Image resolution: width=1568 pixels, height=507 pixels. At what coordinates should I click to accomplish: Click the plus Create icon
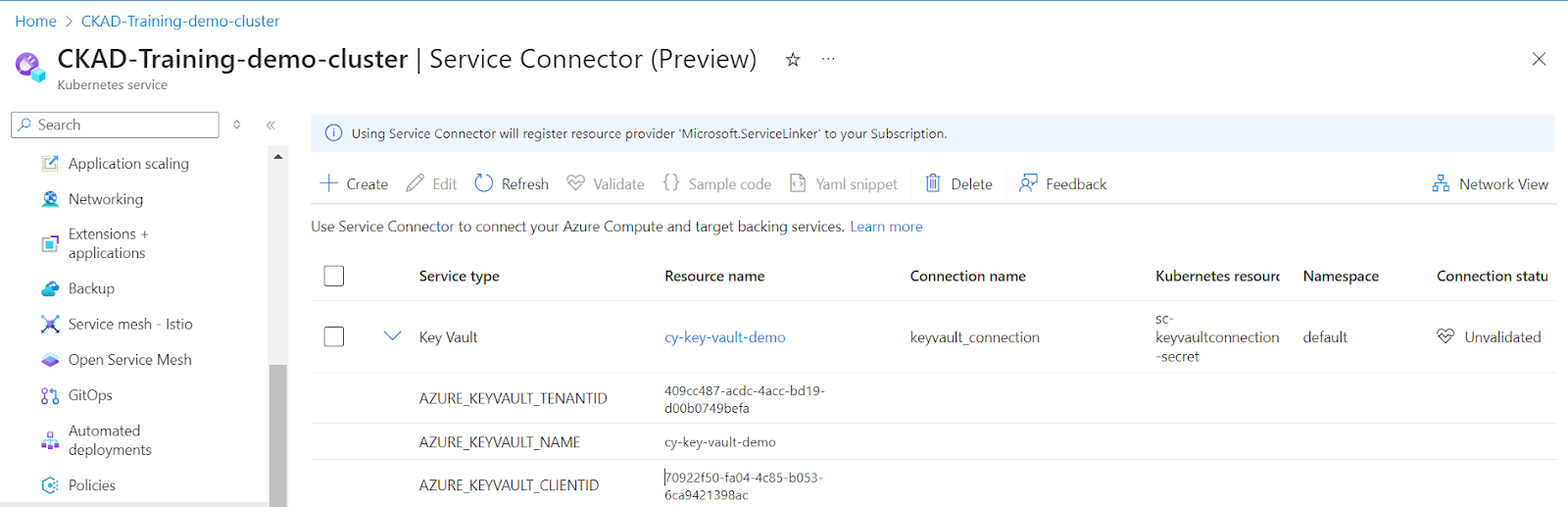[x=329, y=183]
